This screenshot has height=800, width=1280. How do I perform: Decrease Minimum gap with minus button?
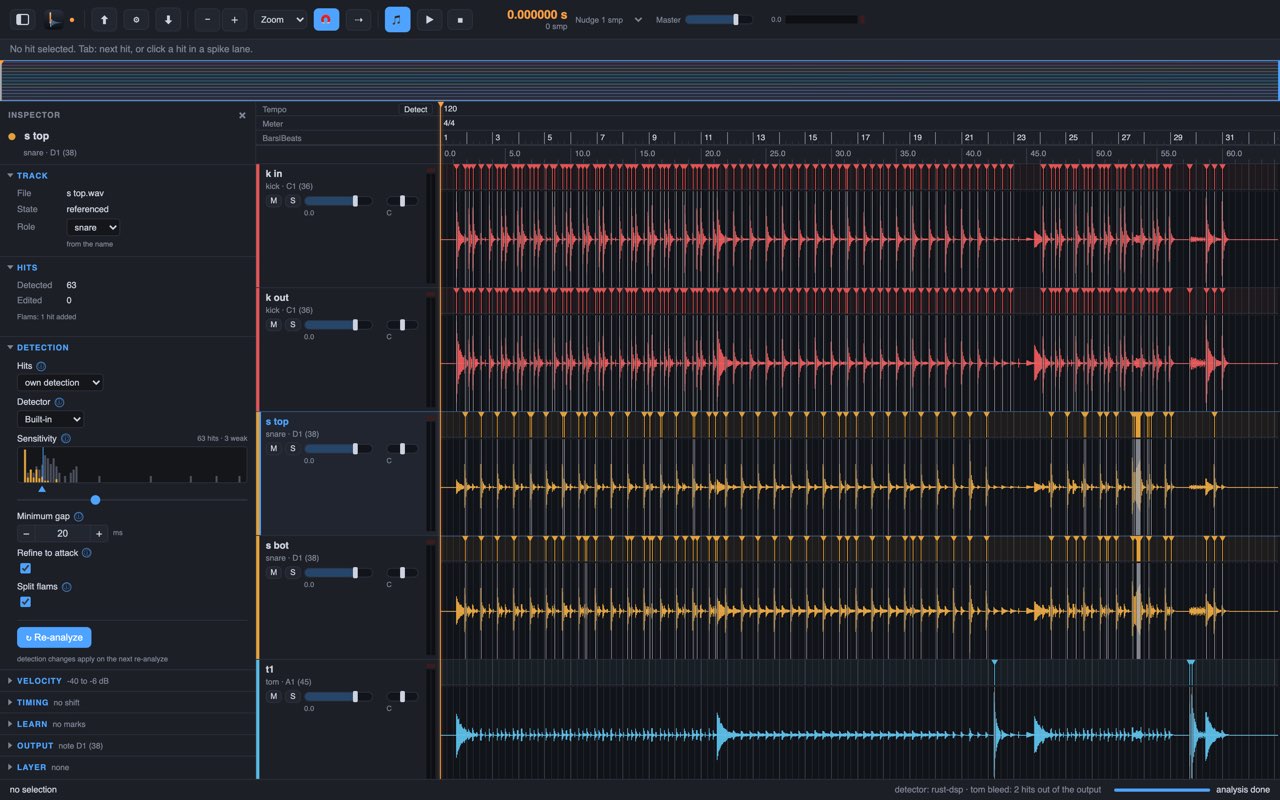pyautogui.click(x=26, y=534)
